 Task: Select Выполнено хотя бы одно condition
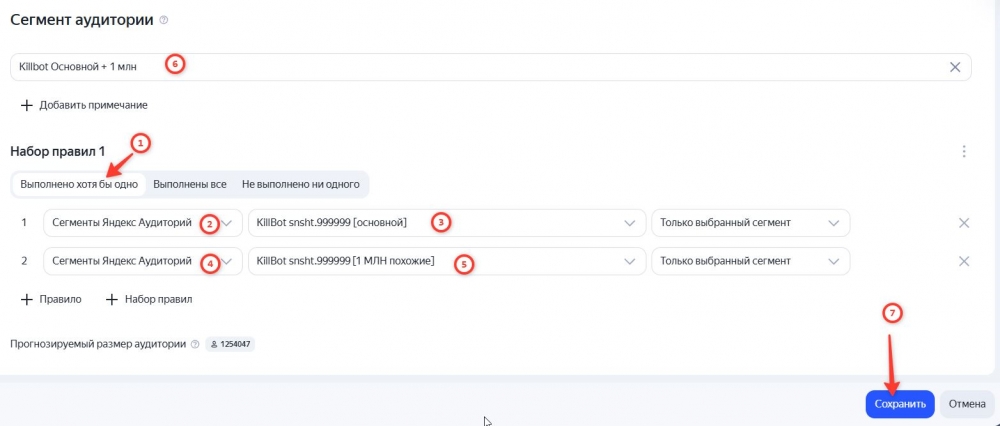79,184
